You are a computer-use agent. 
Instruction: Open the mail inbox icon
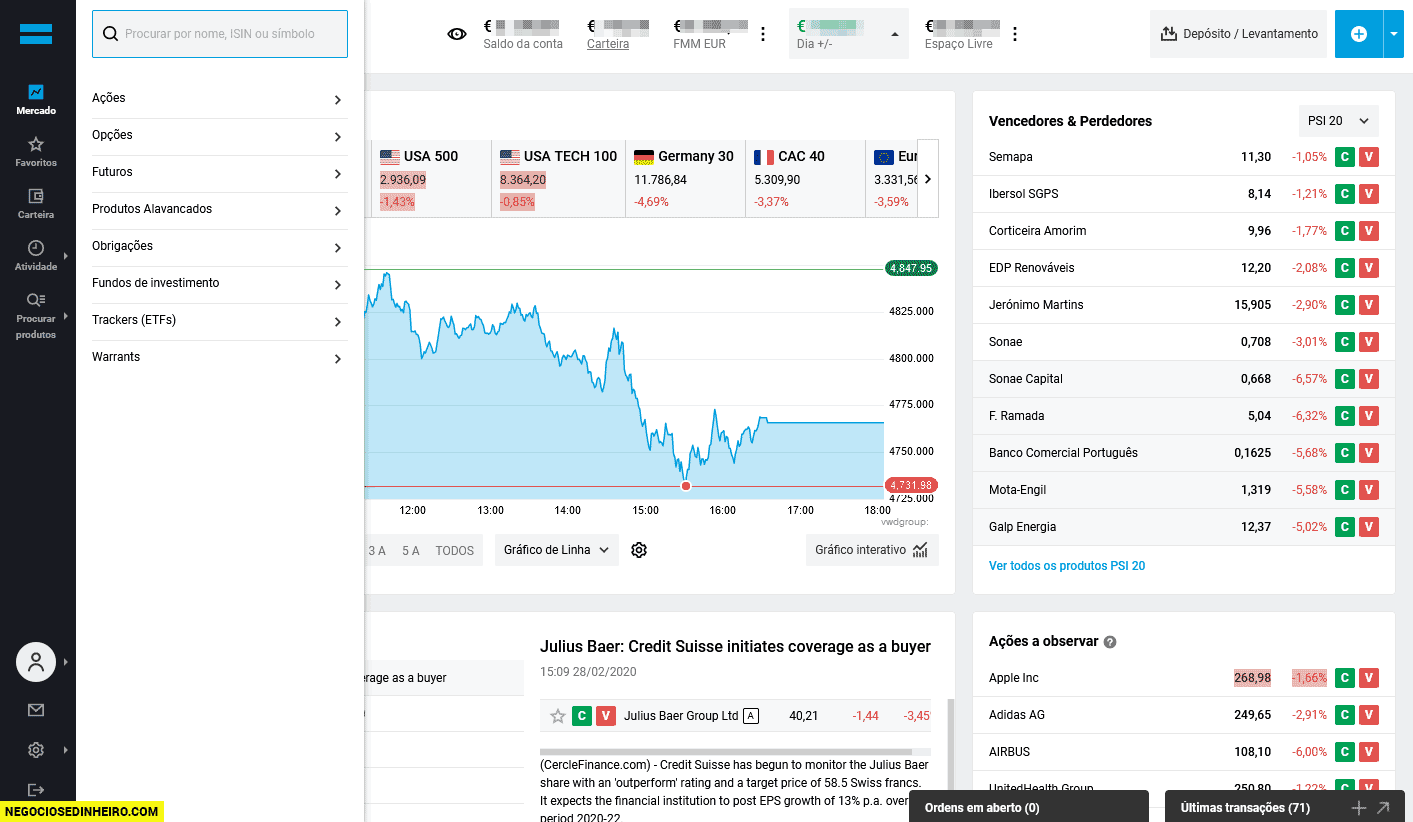pos(36,710)
